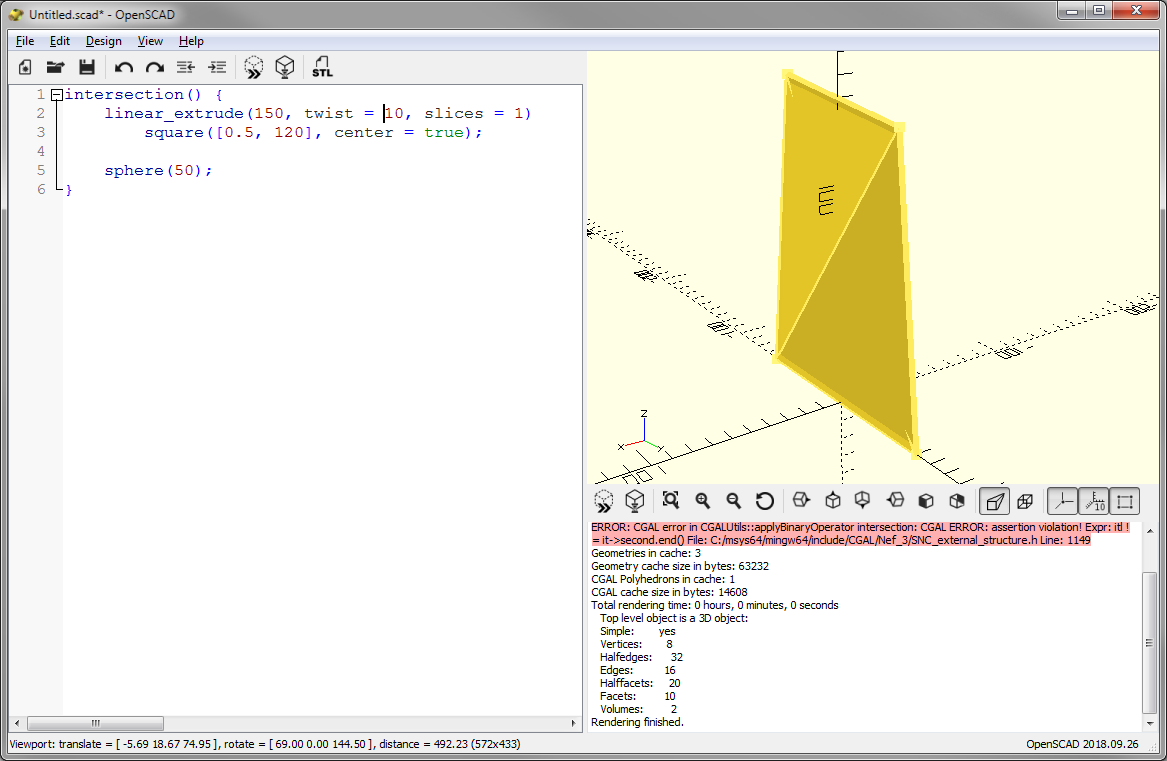
Task: Open an existing SCAD file
Action: point(55,66)
